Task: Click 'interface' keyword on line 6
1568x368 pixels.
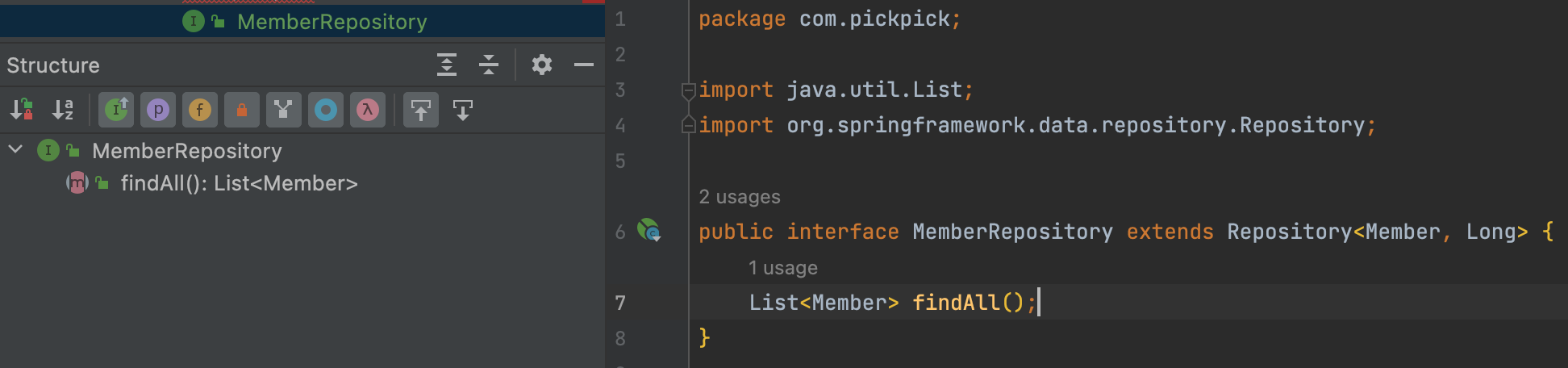Action: tap(843, 232)
